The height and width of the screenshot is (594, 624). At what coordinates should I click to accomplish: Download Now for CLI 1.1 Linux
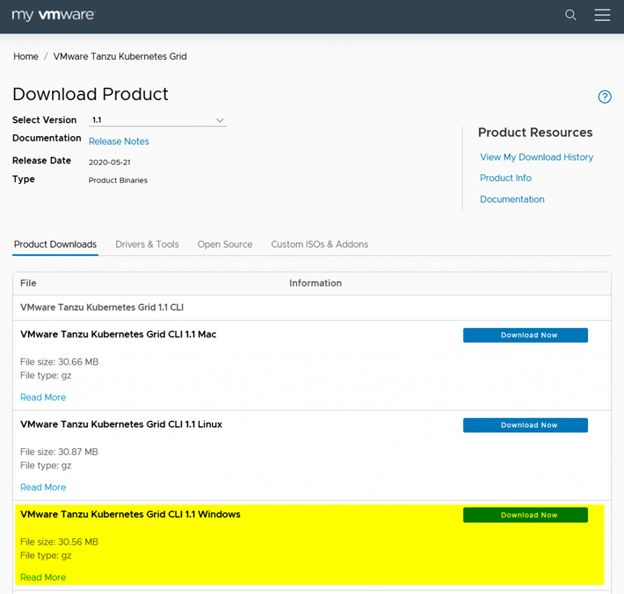(525, 425)
